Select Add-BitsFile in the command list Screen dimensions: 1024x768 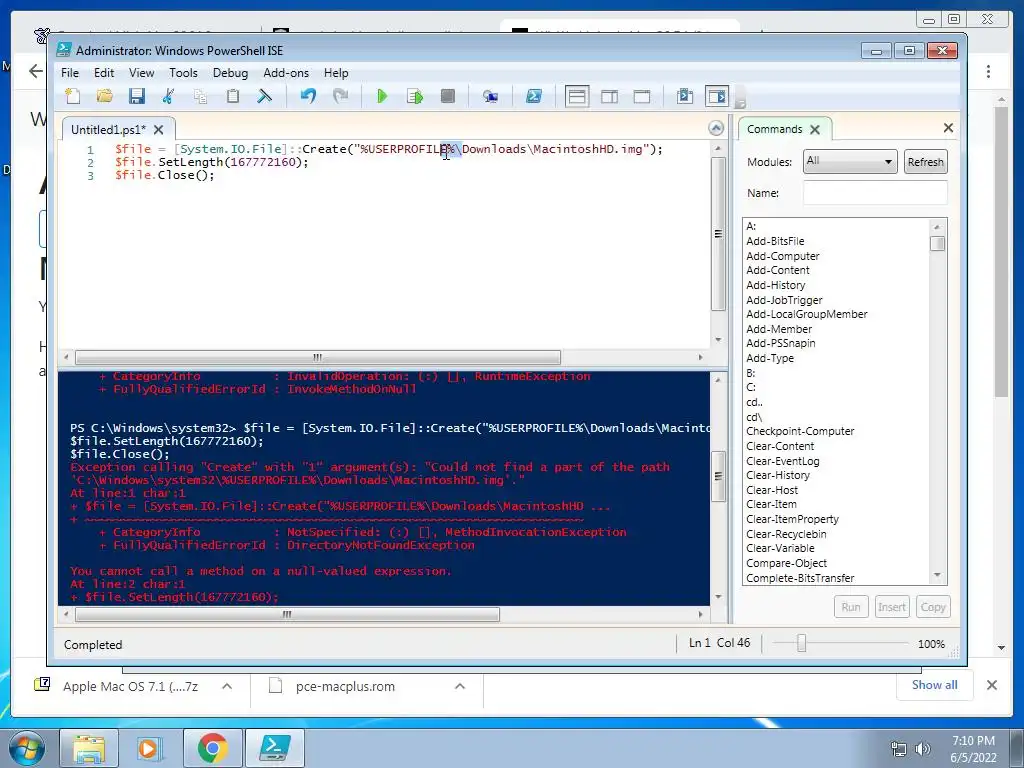click(775, 241)
